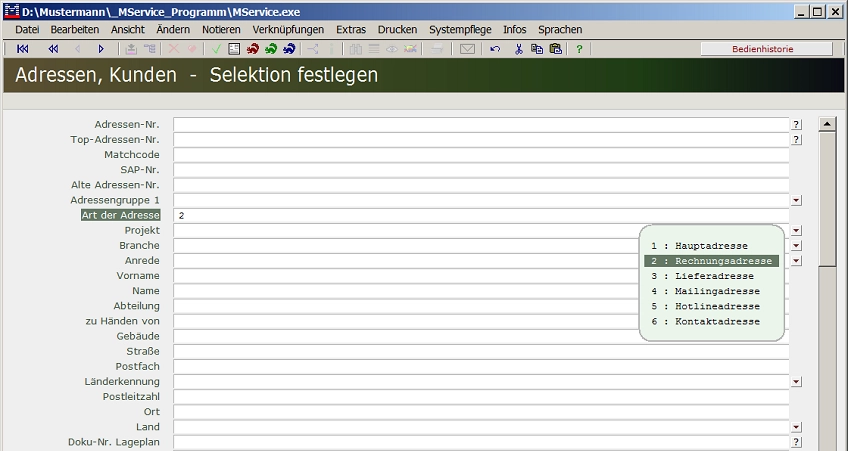Viewport: 848px width, 451px height.
Task: Click the lookup button beside Adressen-Nr.
Action: [796, 125]
